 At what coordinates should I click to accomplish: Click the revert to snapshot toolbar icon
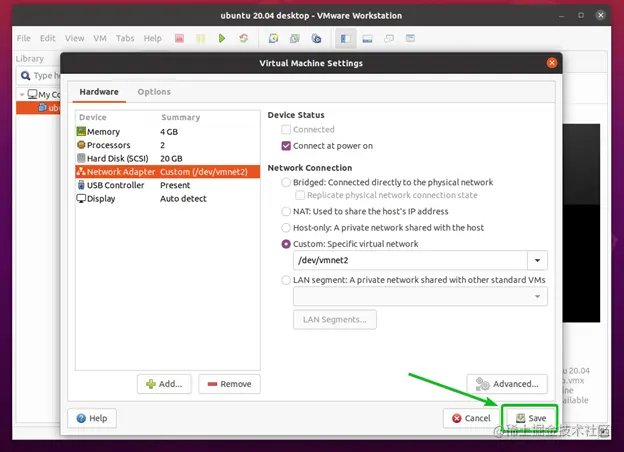coord(295,38)
